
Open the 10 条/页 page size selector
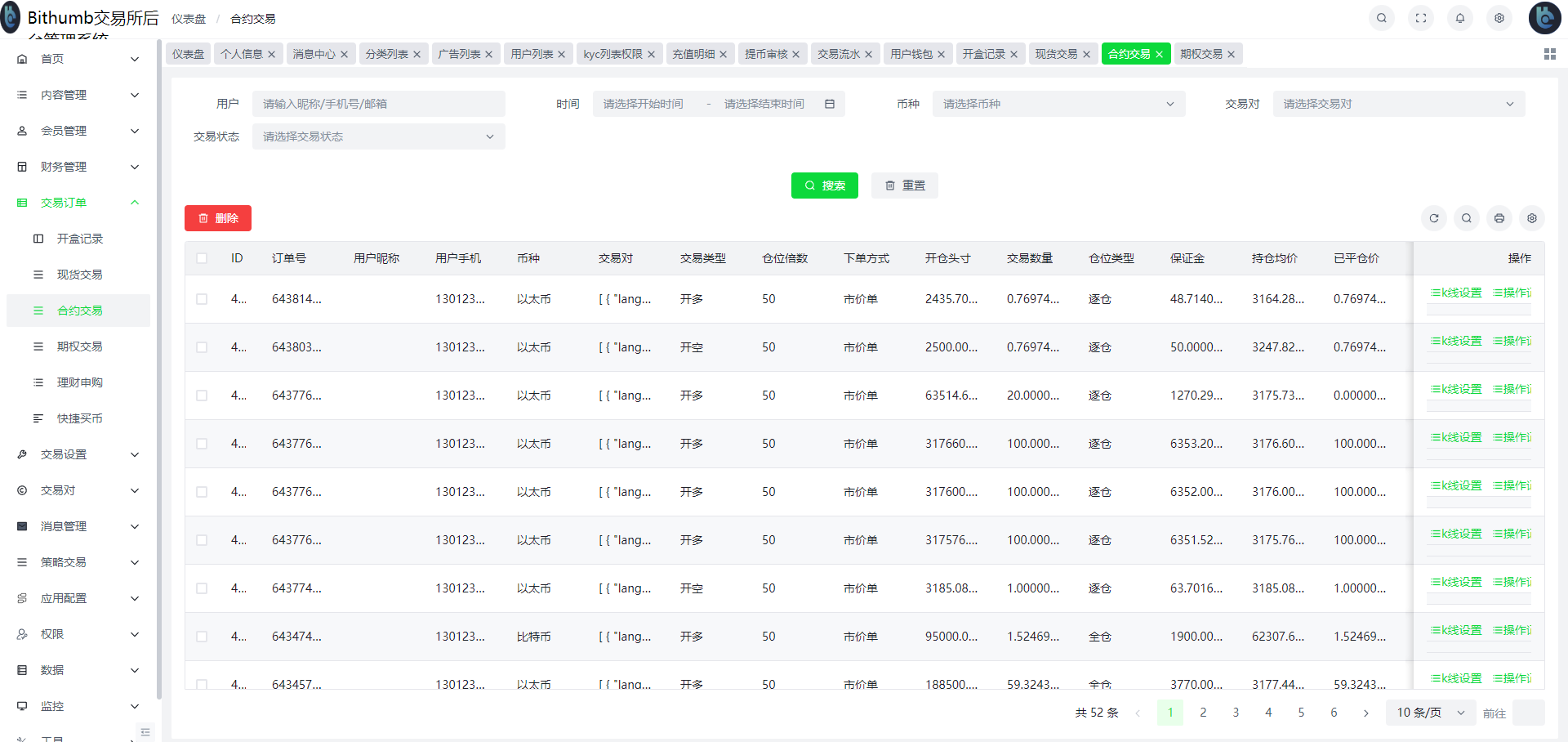click(1430, 713)
